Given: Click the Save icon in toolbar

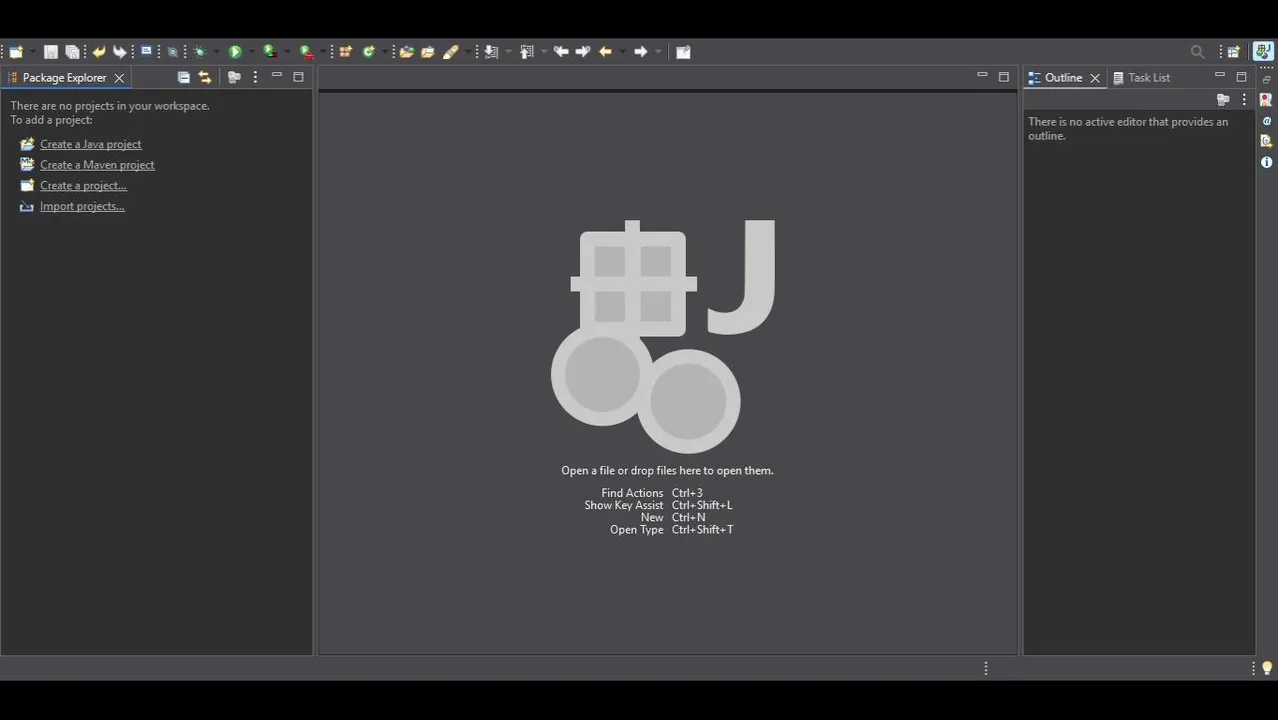Looking at the screenshot, I should [51, 52].
